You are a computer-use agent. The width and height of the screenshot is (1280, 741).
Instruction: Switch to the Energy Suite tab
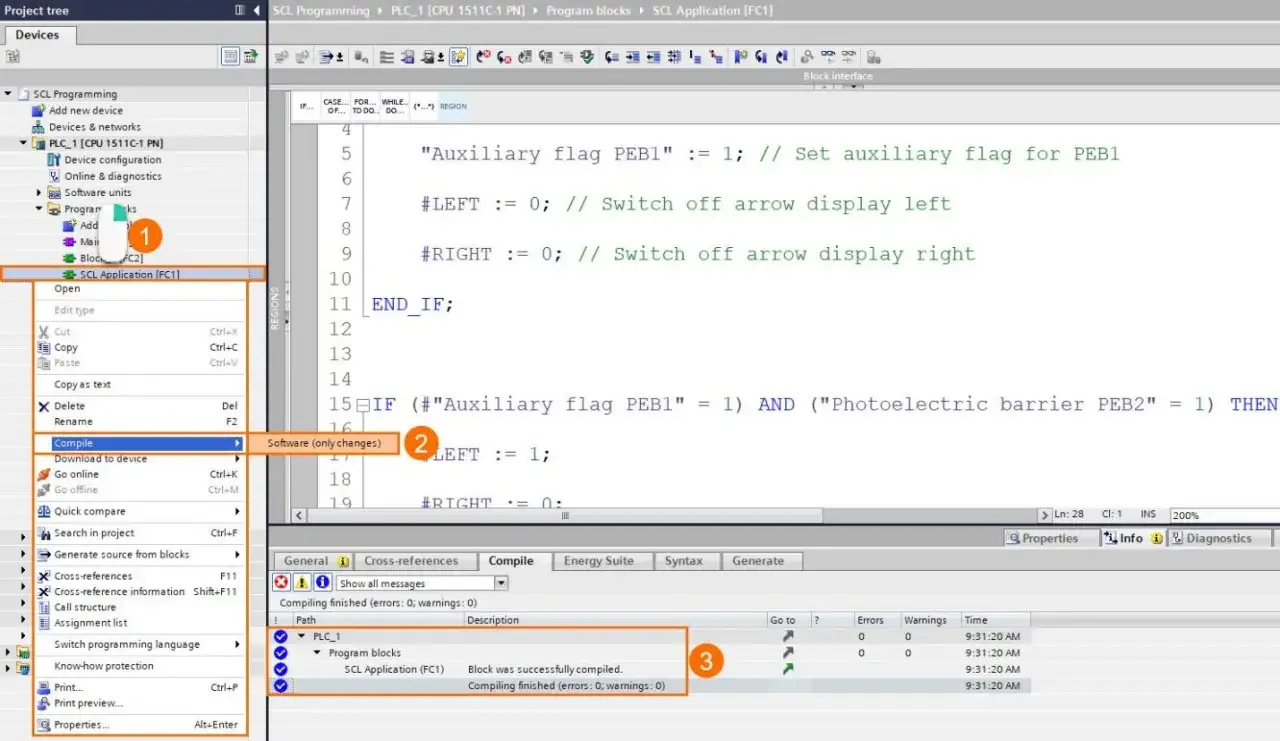tap(598, 561)
